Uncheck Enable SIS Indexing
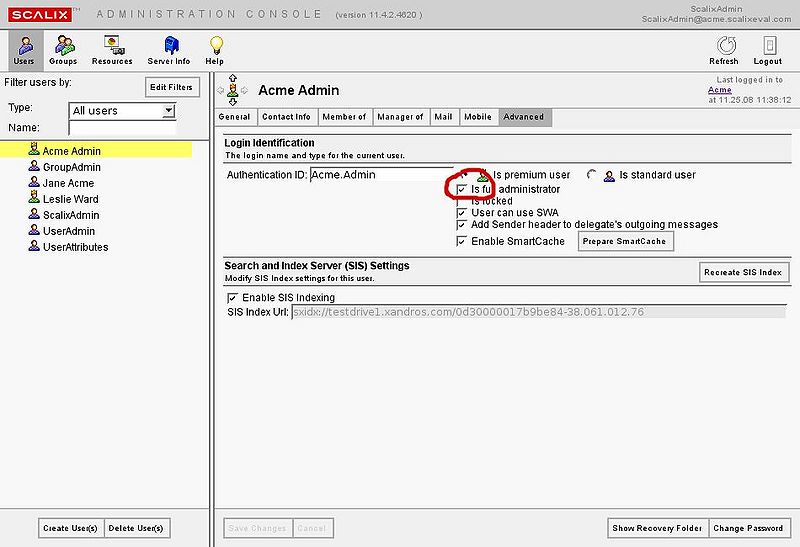The image size is (800, 547). click(233, 298)
